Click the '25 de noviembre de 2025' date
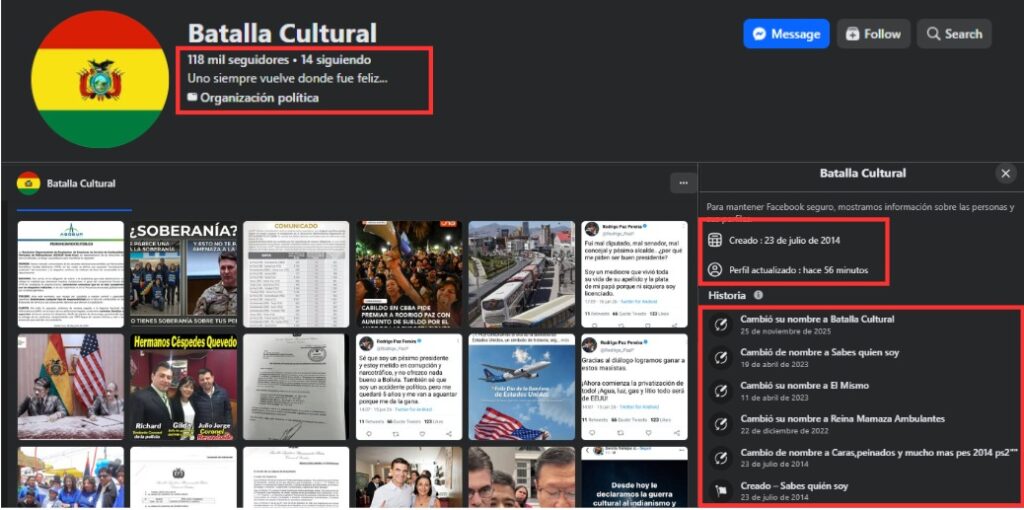1024x510 pixels. coord(786,331)
